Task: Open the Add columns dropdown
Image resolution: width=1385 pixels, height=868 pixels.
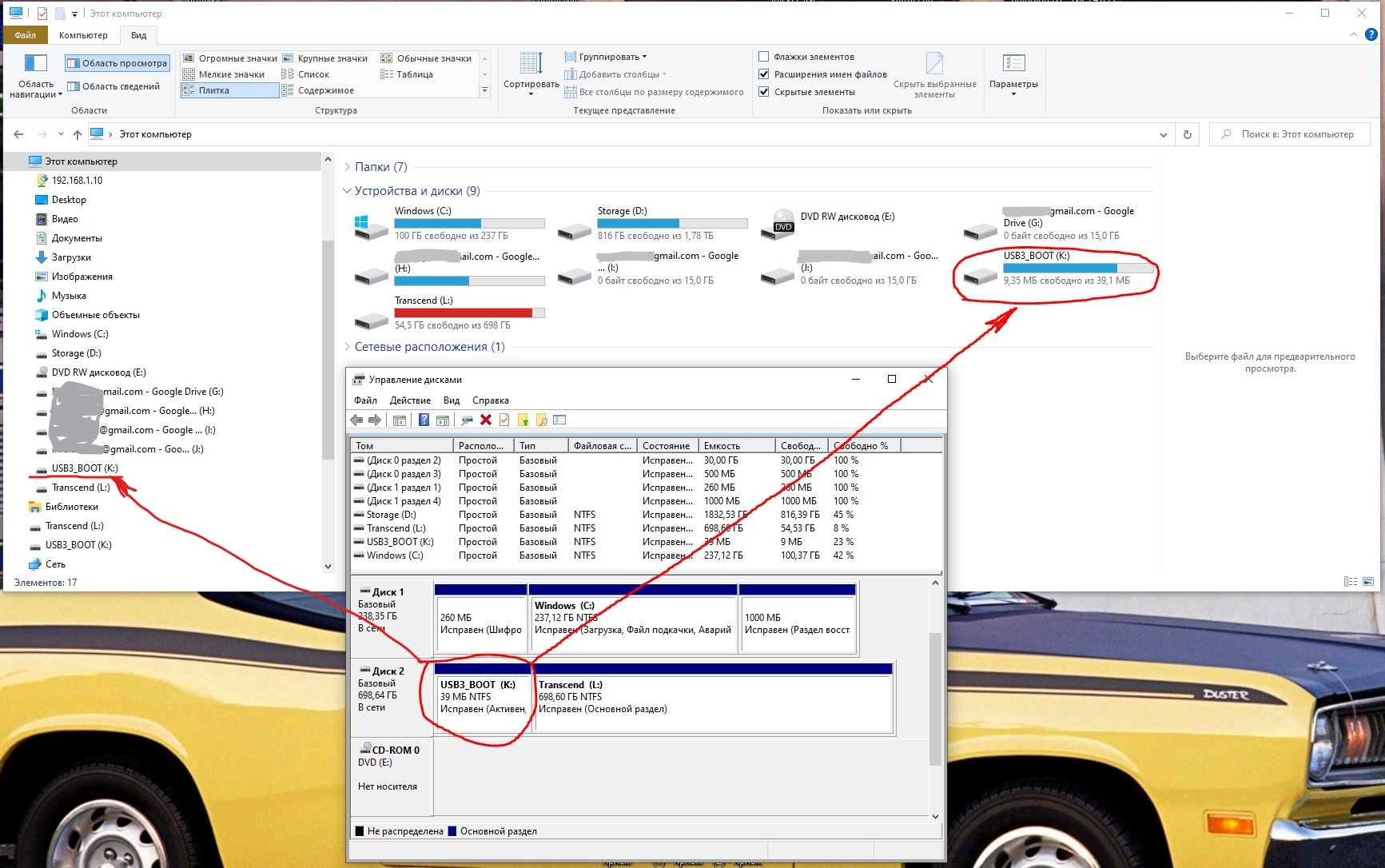Action: (615, 74)
